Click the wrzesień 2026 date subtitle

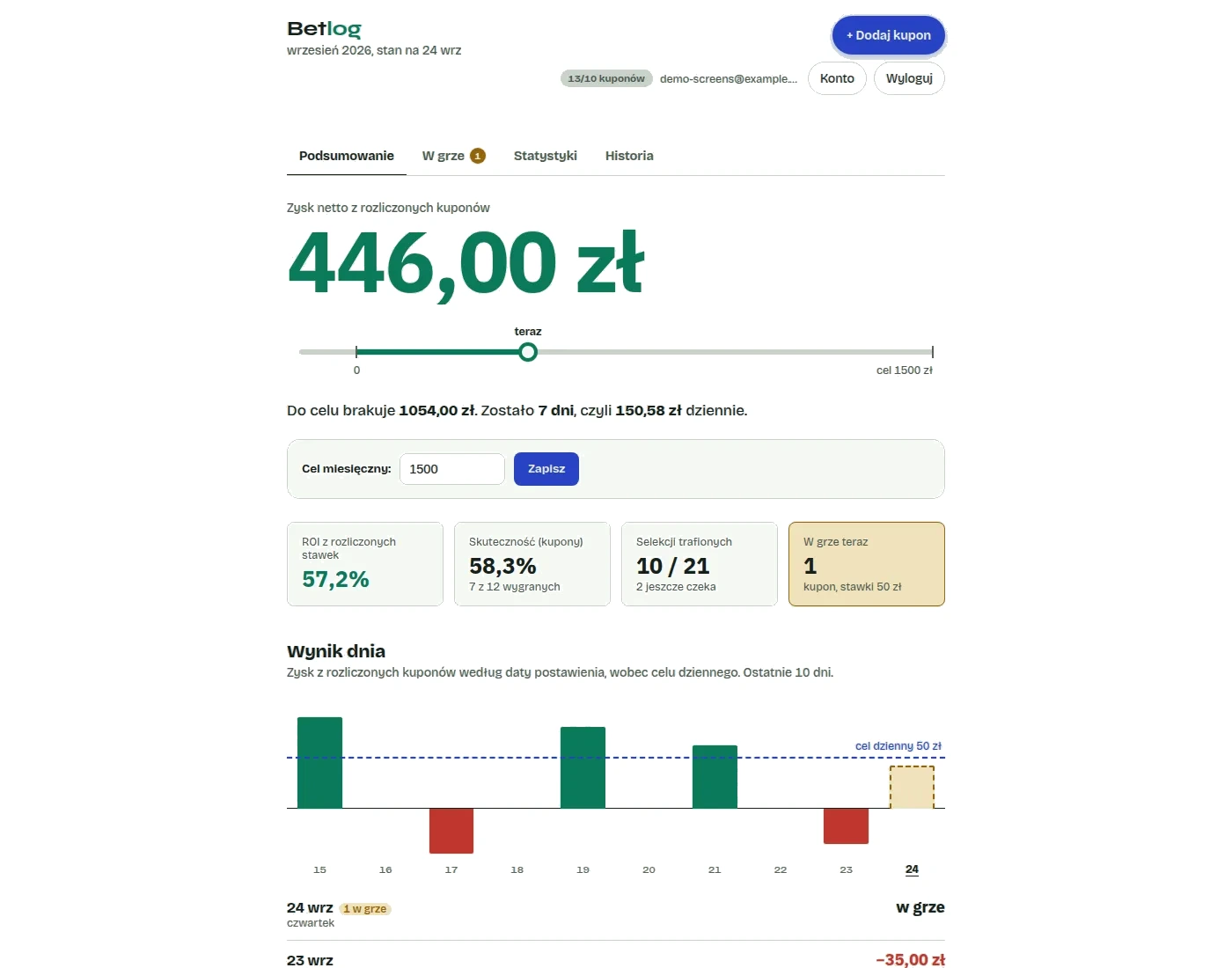pos(374,50)
